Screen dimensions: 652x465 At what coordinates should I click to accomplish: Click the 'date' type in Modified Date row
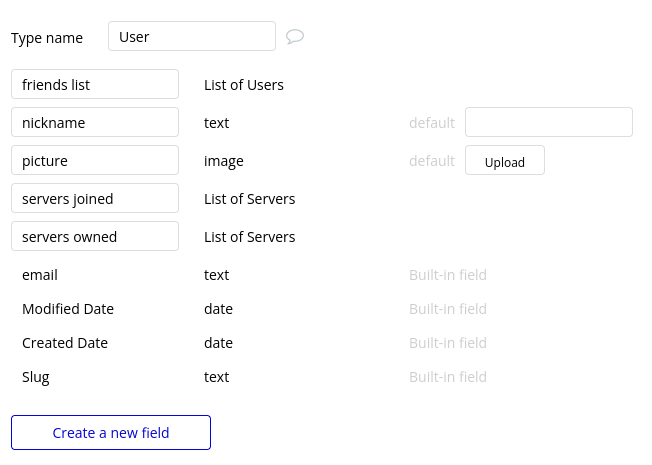[218, 309]
